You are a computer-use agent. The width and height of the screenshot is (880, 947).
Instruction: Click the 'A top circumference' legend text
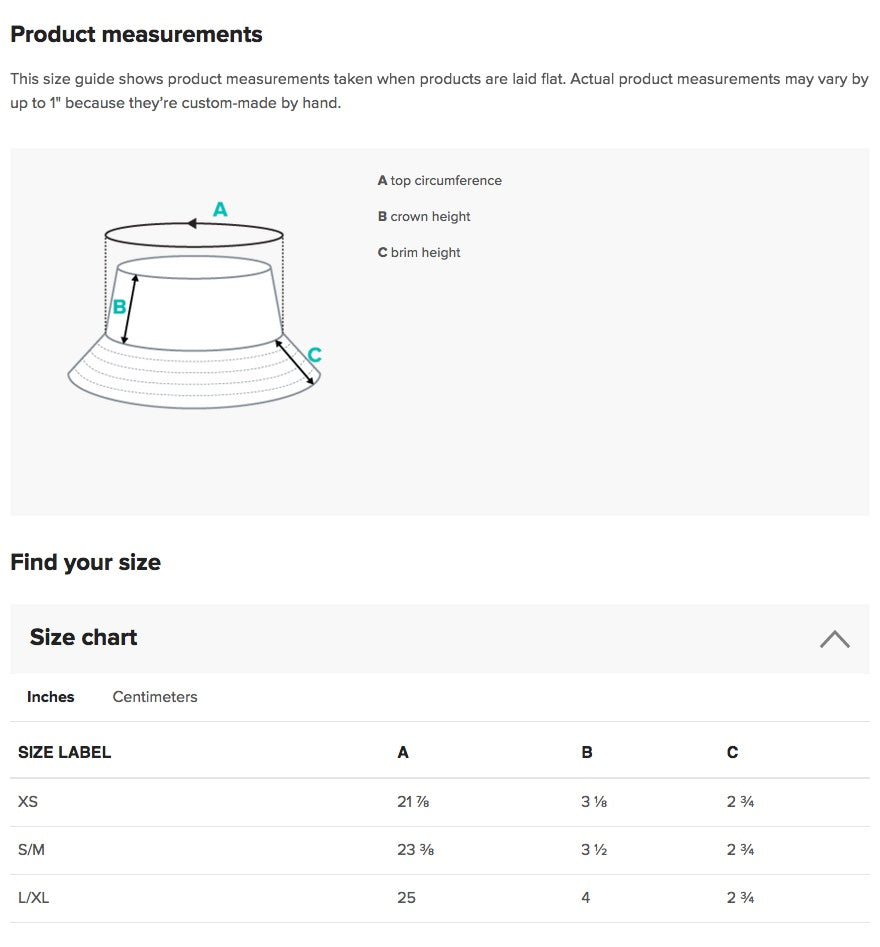pos(440,181)
